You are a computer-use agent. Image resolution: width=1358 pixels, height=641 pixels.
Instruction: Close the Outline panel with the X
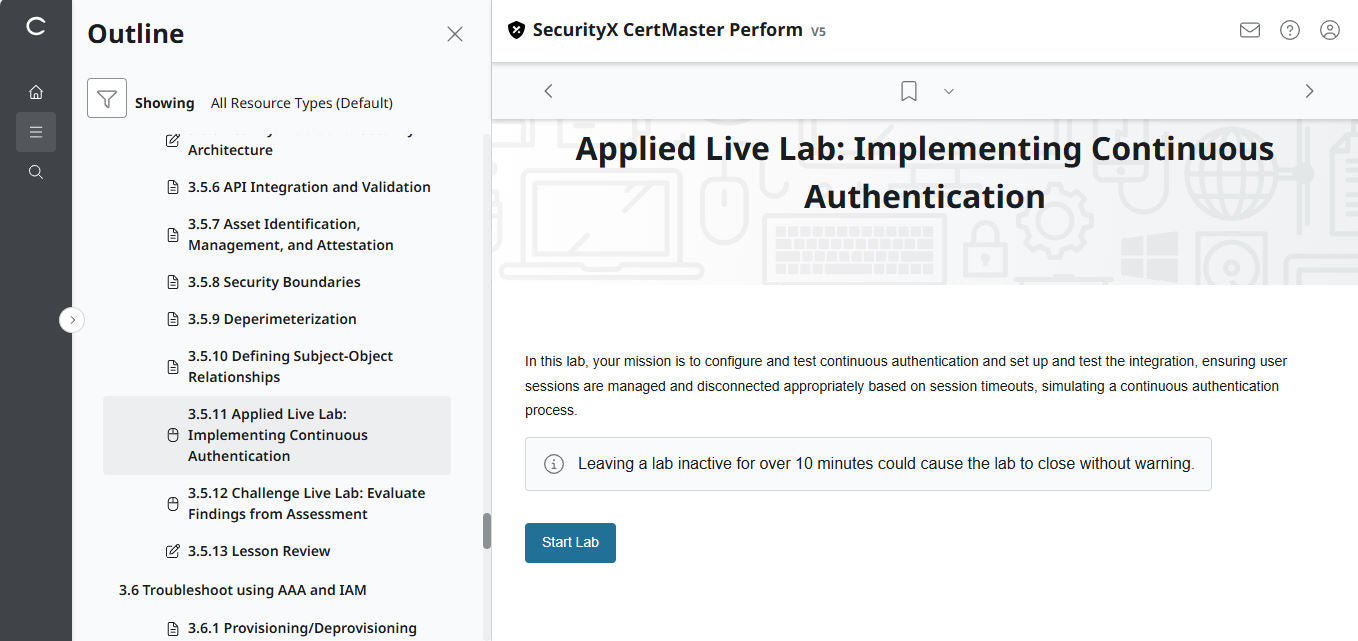455,33
